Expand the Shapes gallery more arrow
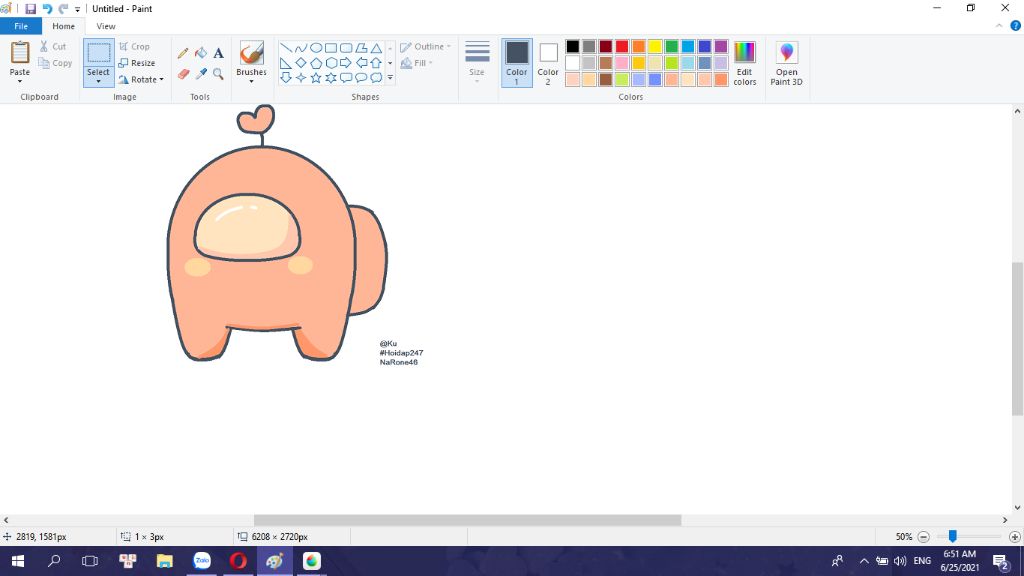Screen dimensions: 1024x576 [390, 78]
